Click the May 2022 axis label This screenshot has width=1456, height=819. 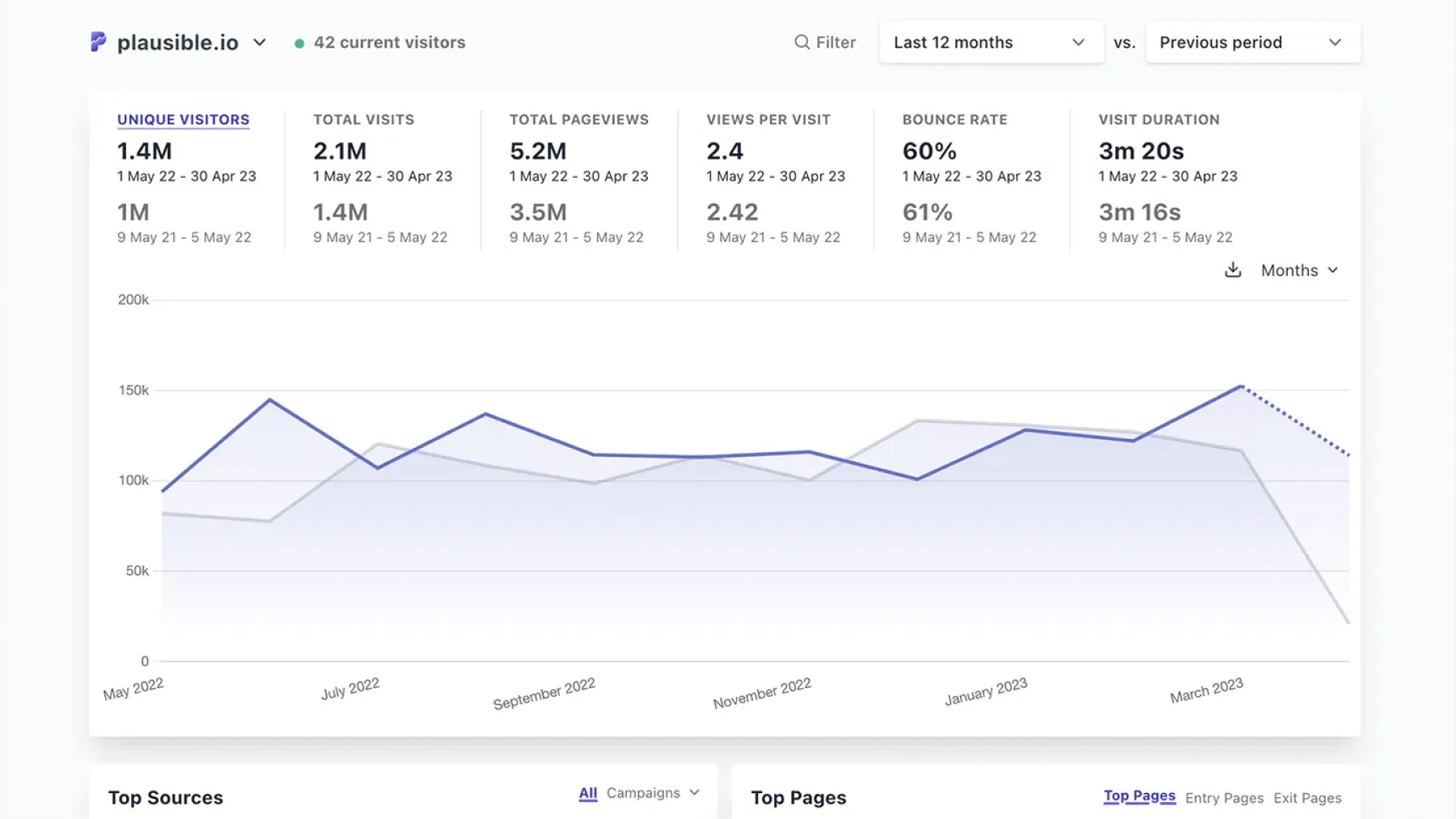tap(133, 689)
